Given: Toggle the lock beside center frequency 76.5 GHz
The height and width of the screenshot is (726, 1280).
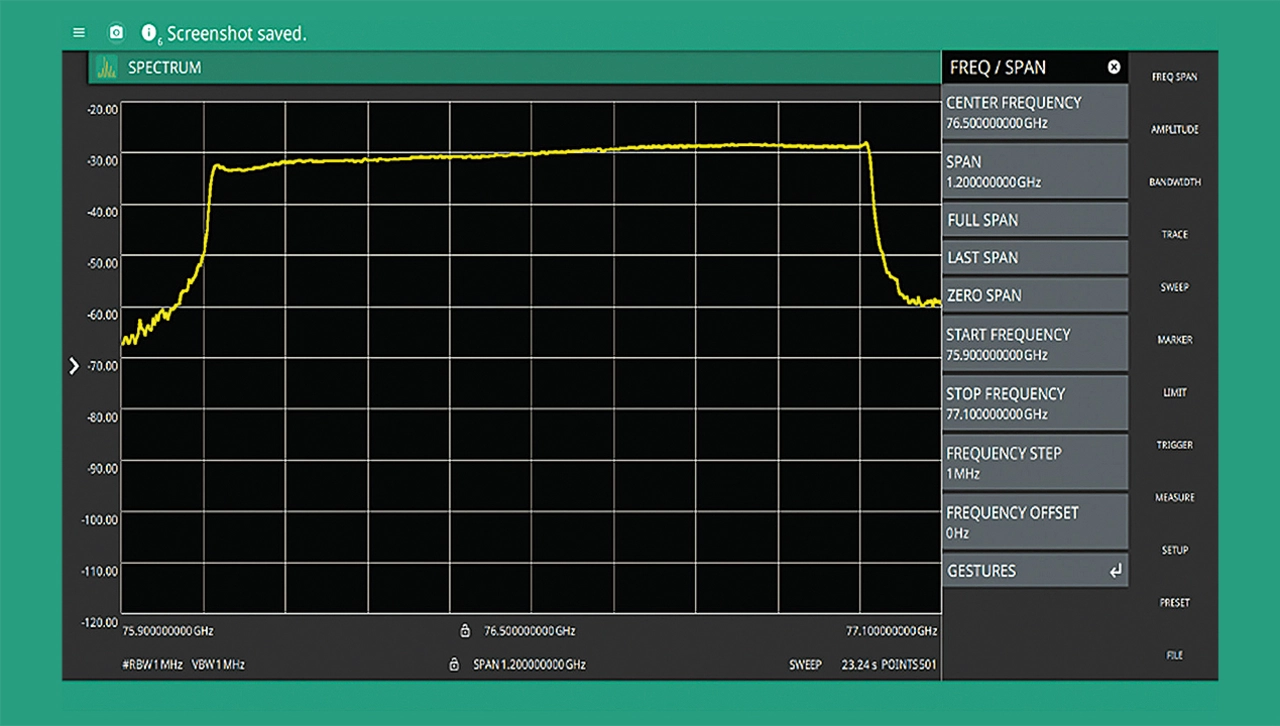Looking at the screenshot, I should [x=465, y=631].
